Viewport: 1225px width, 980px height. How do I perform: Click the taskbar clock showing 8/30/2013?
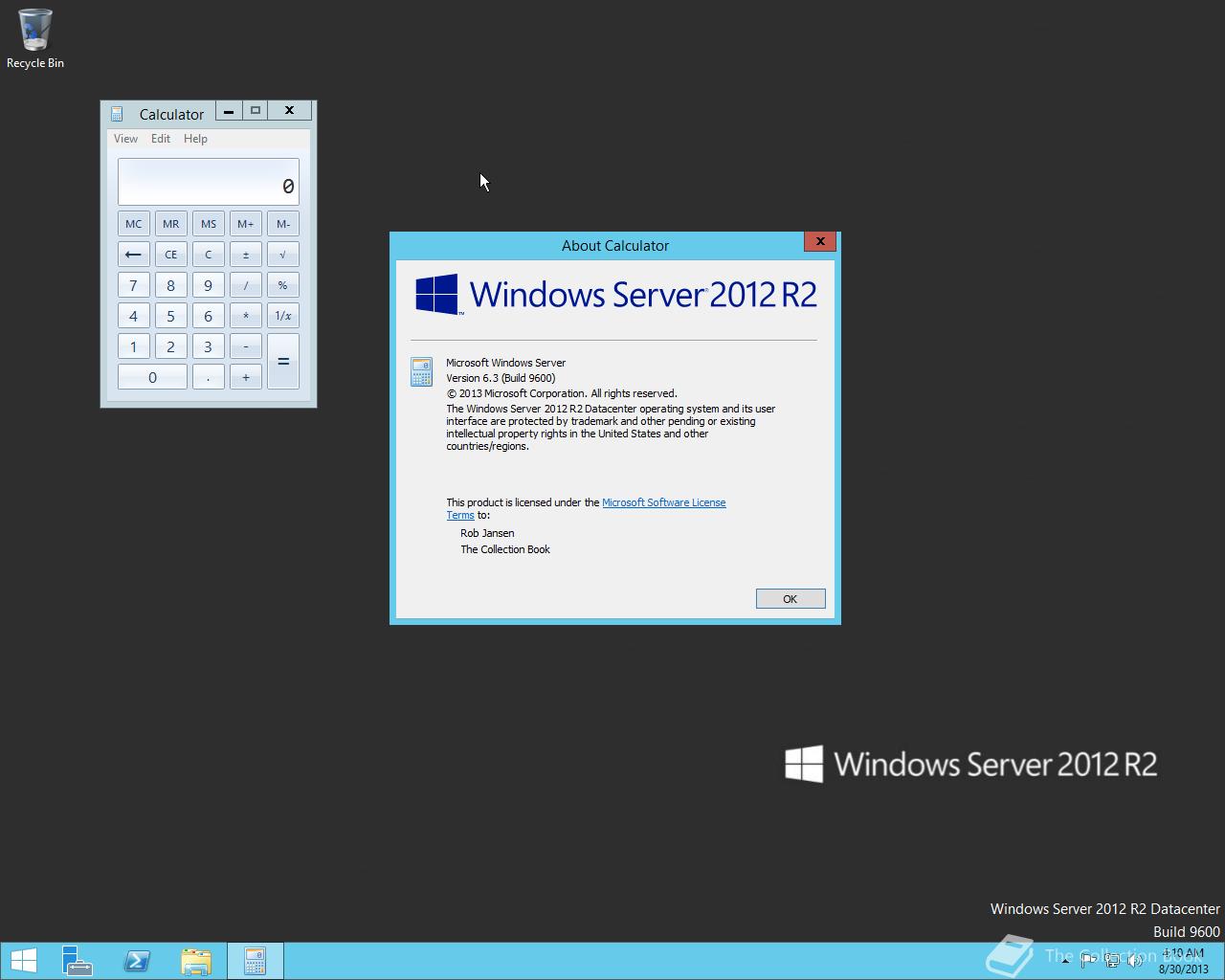1184,961
